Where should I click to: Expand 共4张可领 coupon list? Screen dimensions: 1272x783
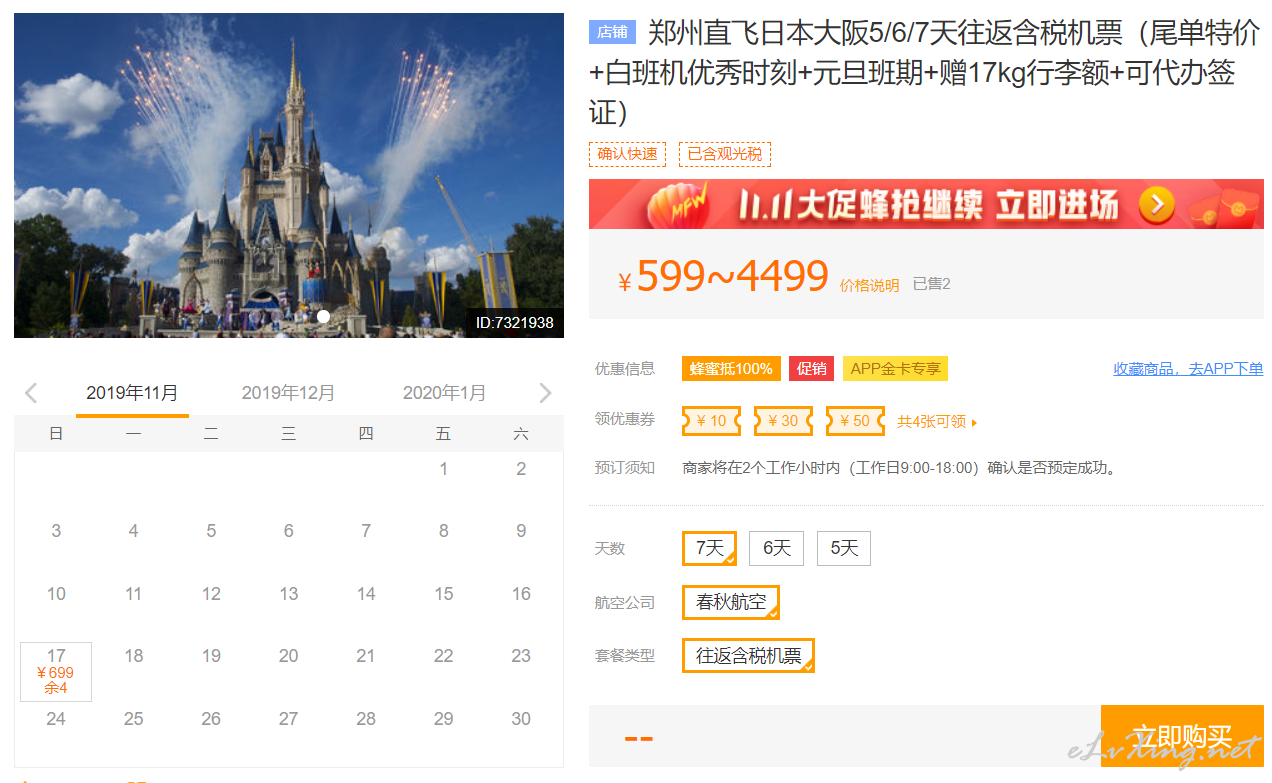937,422
